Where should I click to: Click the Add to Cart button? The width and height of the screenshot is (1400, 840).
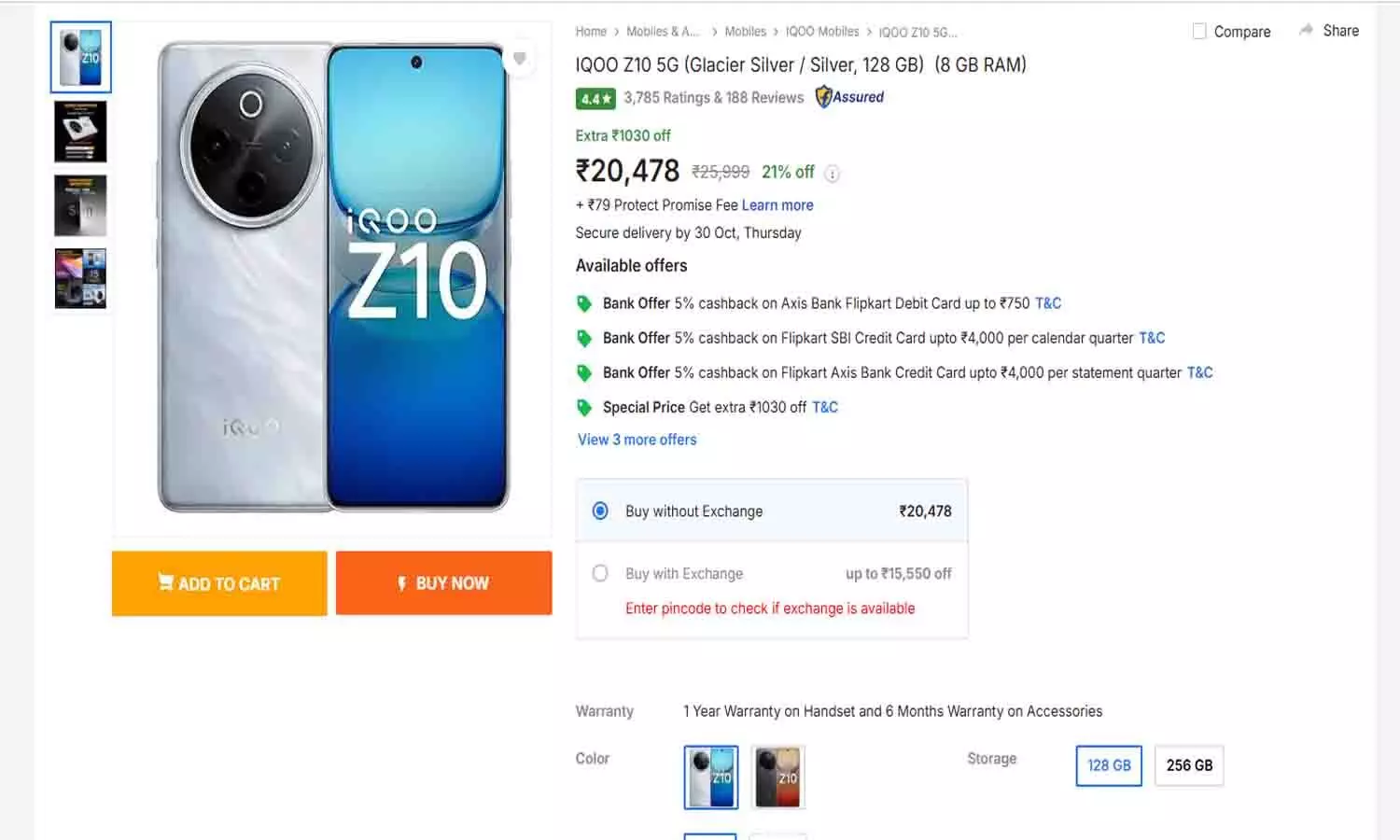[x=219, y=583]
